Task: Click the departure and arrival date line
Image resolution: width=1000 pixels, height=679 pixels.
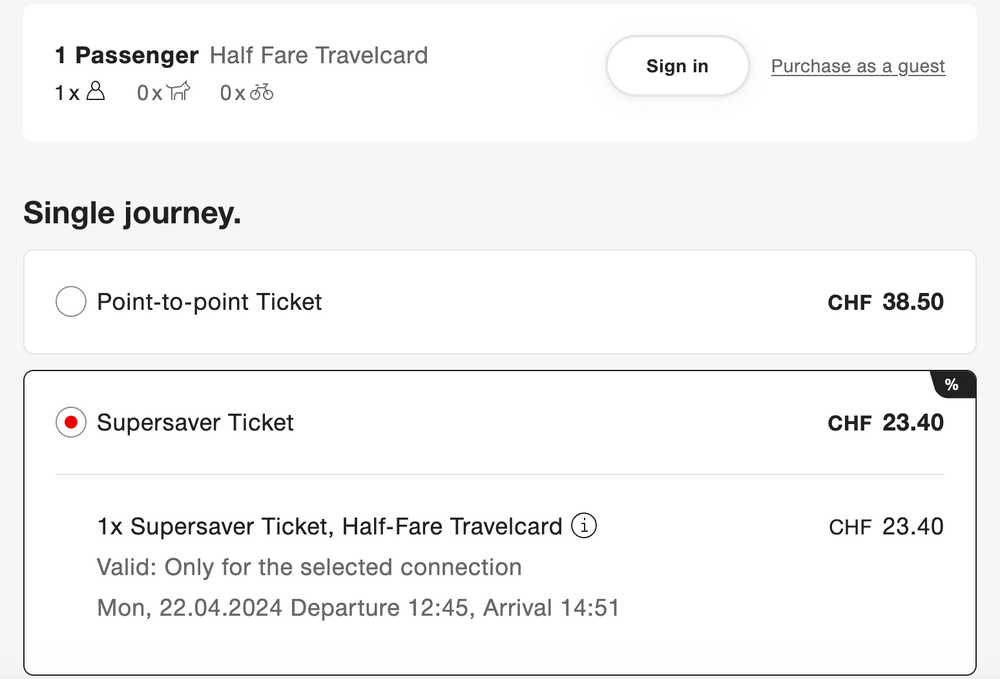Action: click(358, 608)
